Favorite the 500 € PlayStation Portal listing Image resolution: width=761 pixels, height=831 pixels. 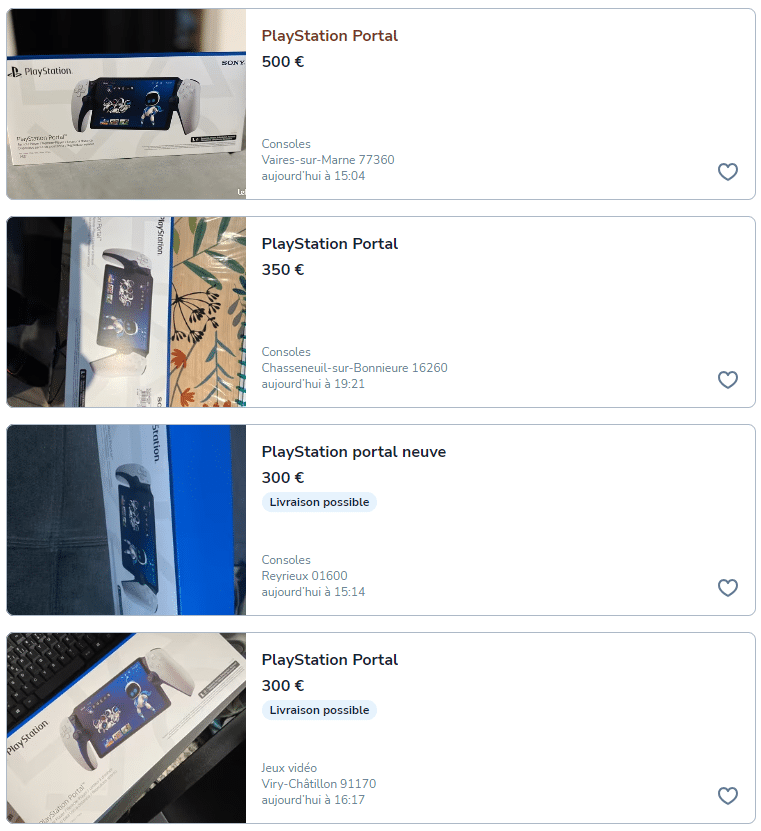728,172
